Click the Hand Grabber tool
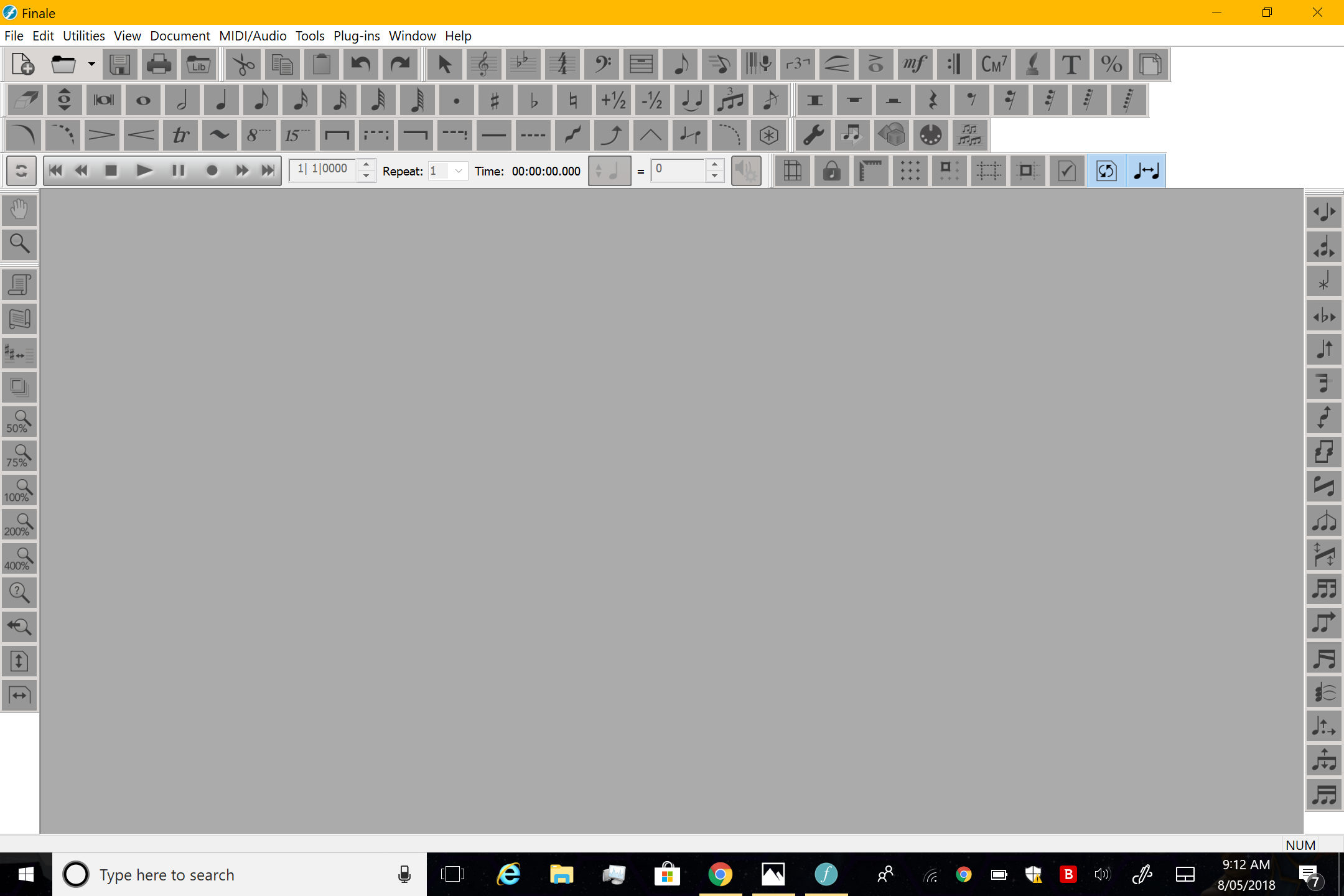This screenshot has width=1344, height=896. click(x=19, y=210)
